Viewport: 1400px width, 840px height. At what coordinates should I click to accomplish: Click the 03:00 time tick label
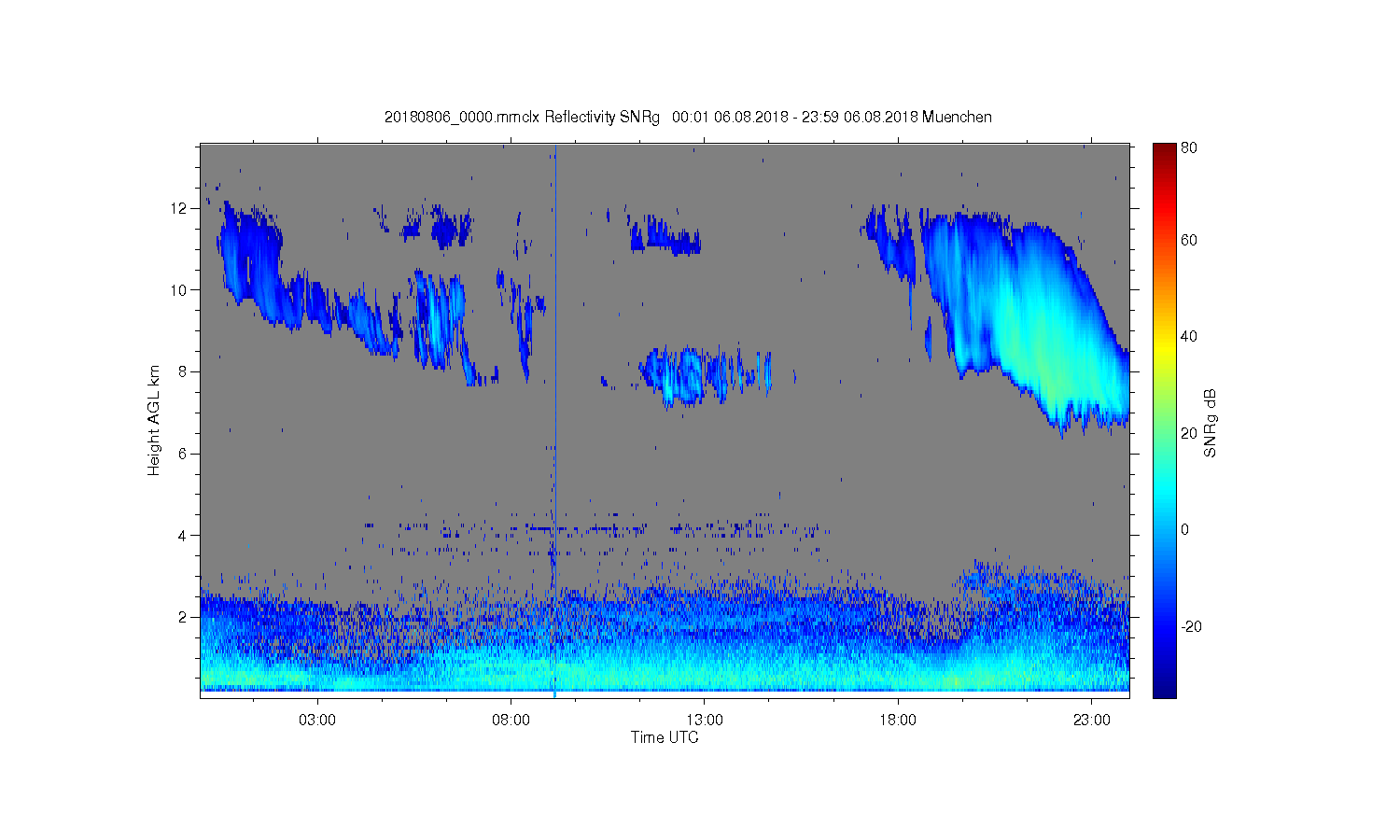317,721
